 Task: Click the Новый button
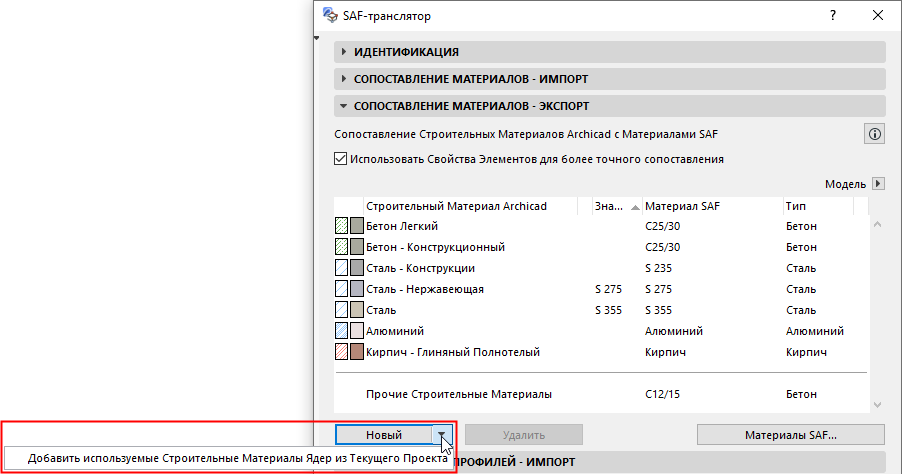tap(384, 435)
